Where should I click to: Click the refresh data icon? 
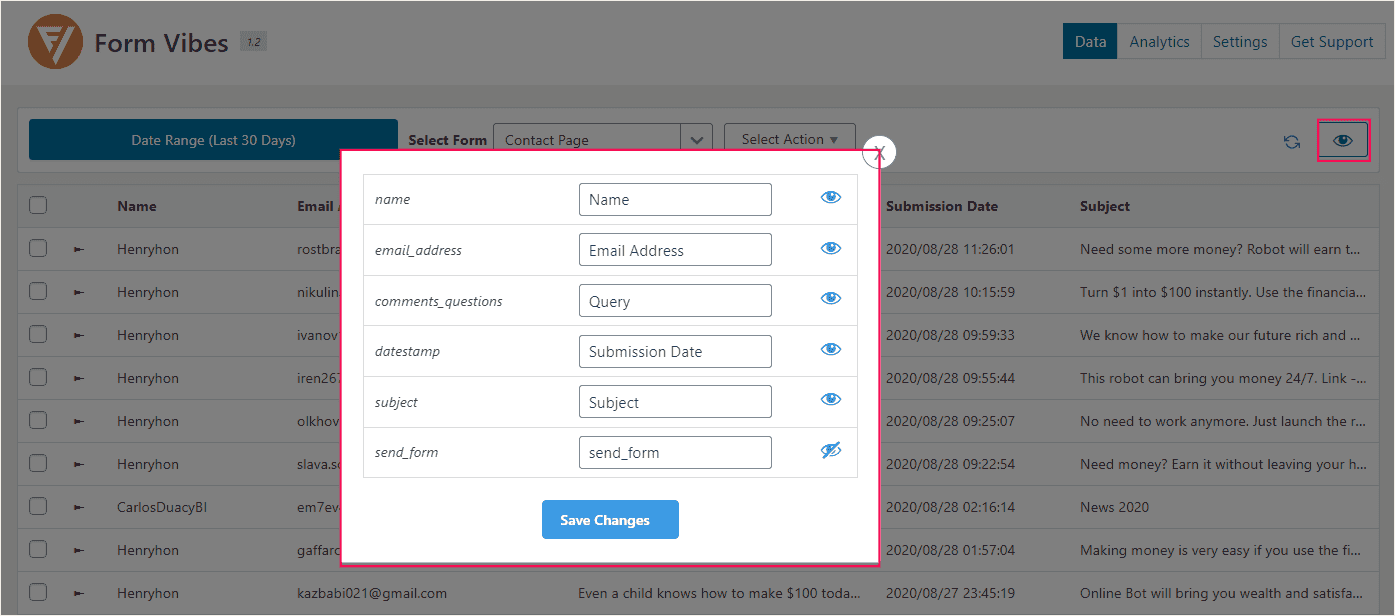[1292, 142]
